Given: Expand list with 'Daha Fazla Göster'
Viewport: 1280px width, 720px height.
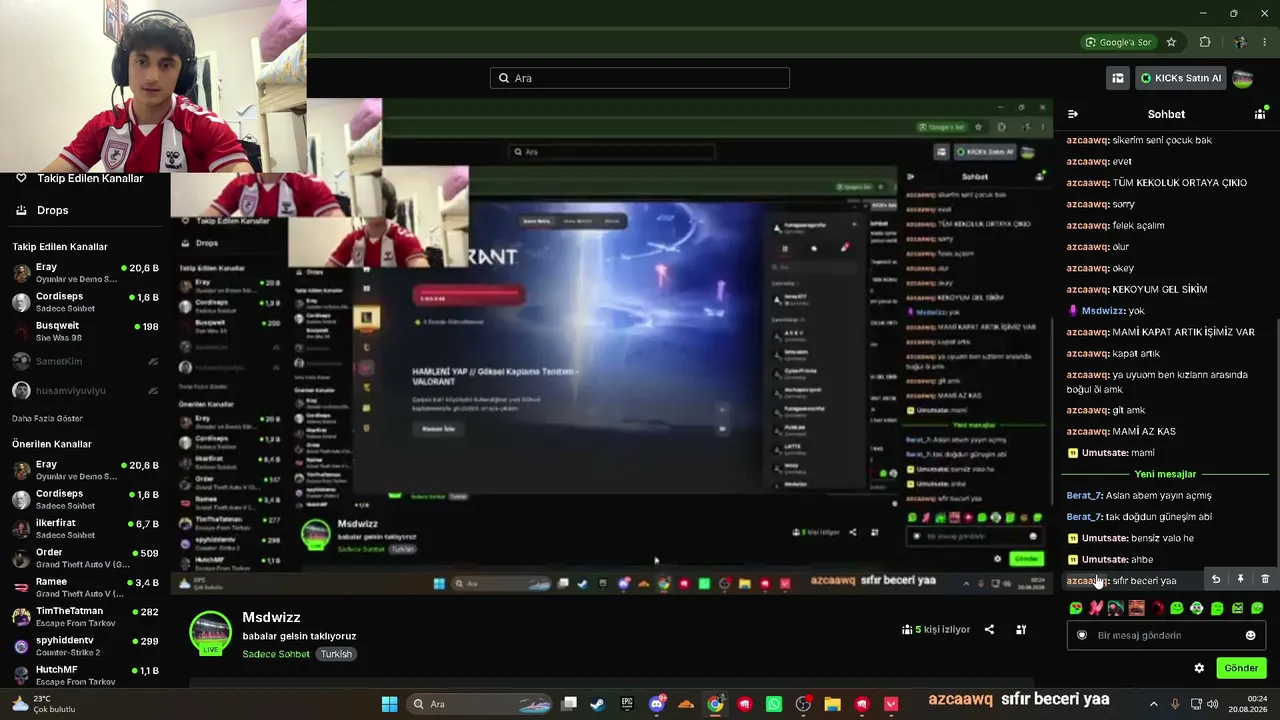Looking at the screenshot, I should pyautogui.click(x=47, y=418).
